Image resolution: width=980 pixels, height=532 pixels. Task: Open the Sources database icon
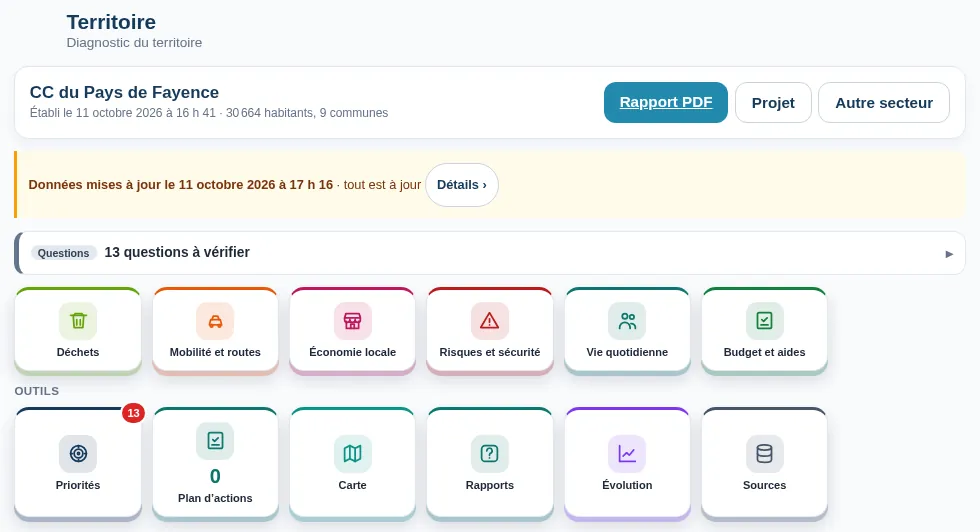[764, 453]
